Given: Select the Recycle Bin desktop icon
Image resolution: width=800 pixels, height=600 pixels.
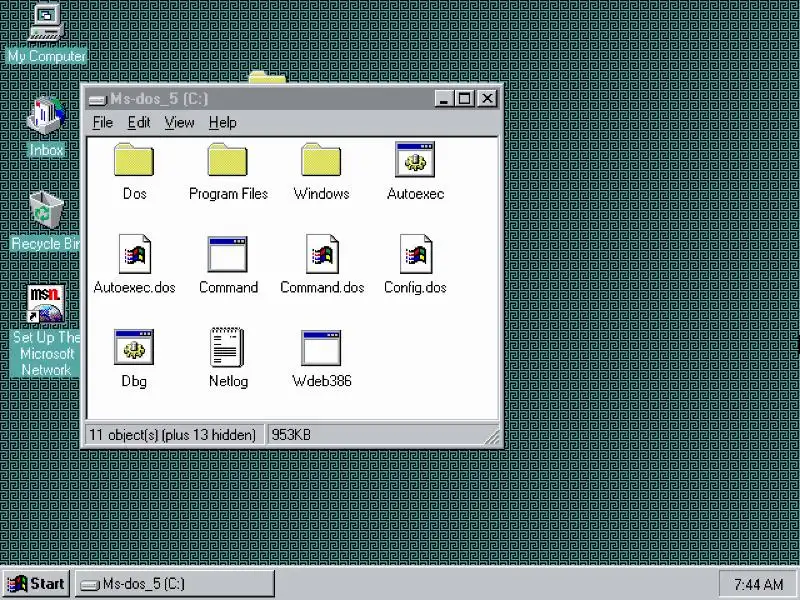Looking at the screenshot, I should (x=46, y=210).
